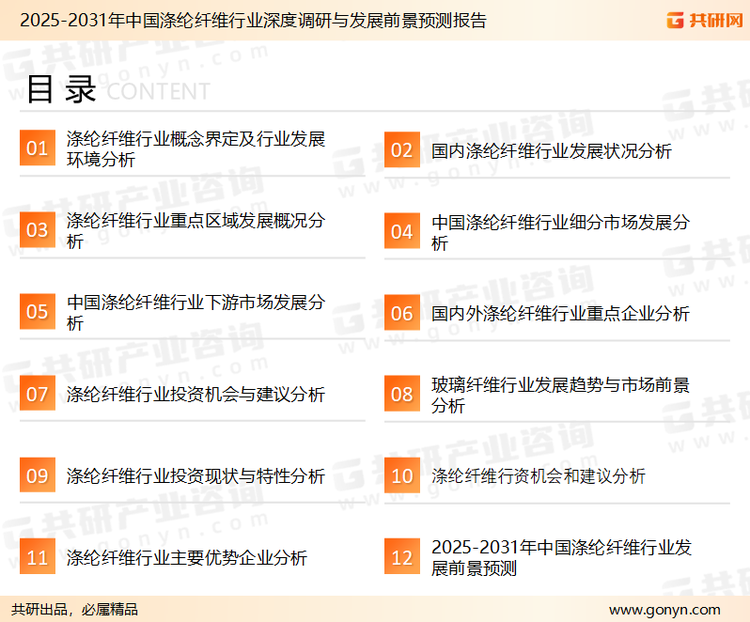Select chapter 玻璃纤维行业发展趋势与市场前景分析
The image size is (750, 622).
[560, 395]
